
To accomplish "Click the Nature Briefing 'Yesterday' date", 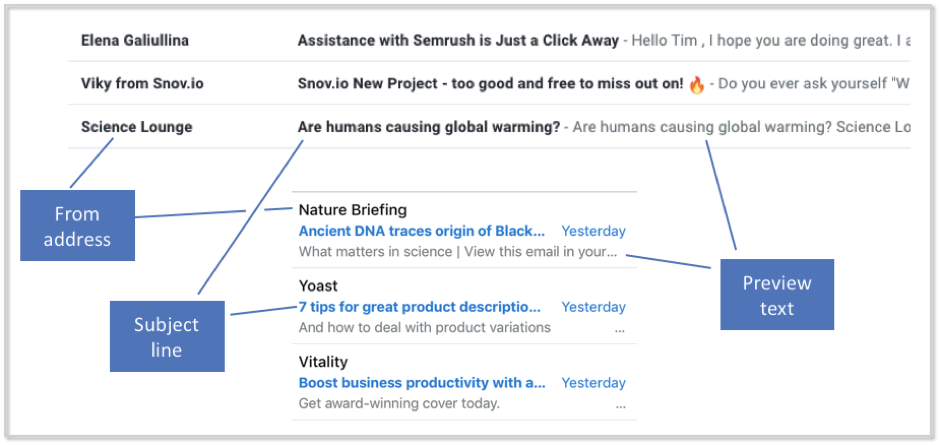I will click(593, 231).
